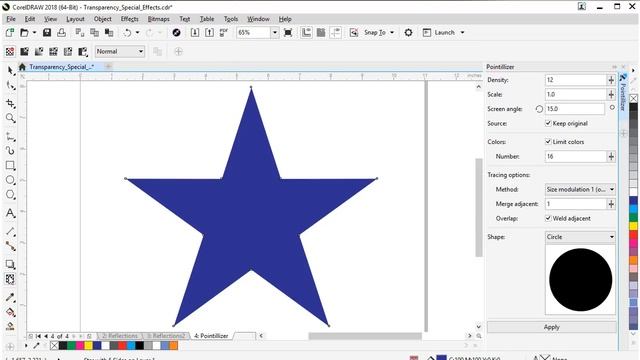640x360 pixels.
Task: Select the Text tool
Action: click(10, 213)
